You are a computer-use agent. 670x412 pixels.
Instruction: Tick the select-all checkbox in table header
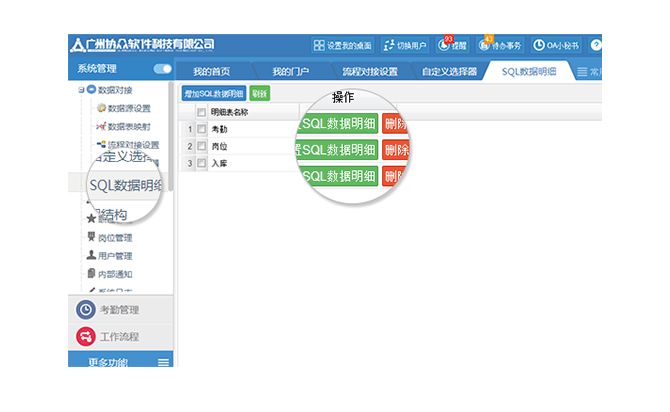pos(201,112)
